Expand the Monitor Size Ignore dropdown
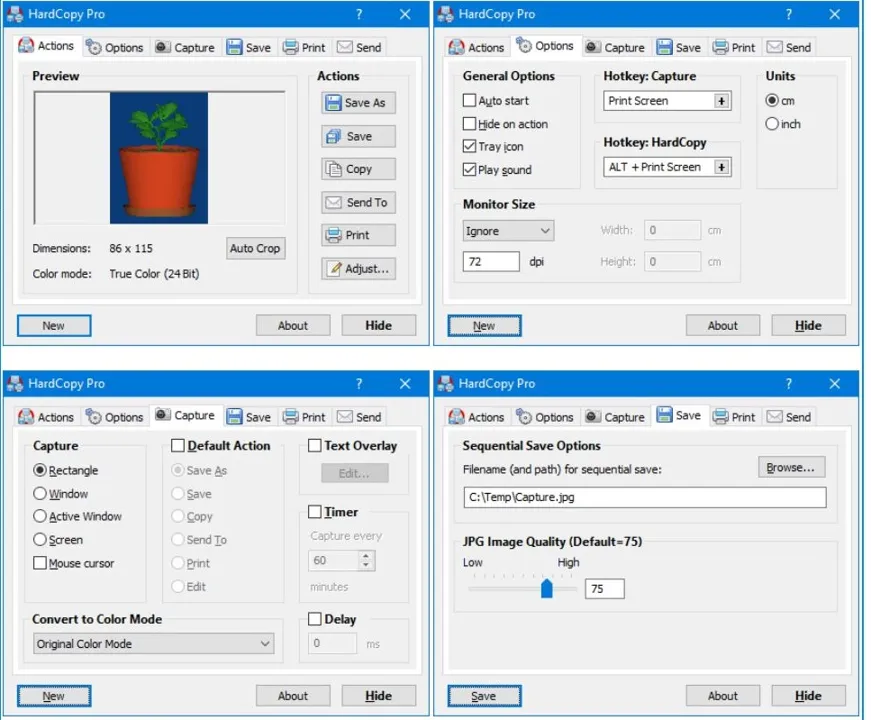871x720 pixels. 508,231
